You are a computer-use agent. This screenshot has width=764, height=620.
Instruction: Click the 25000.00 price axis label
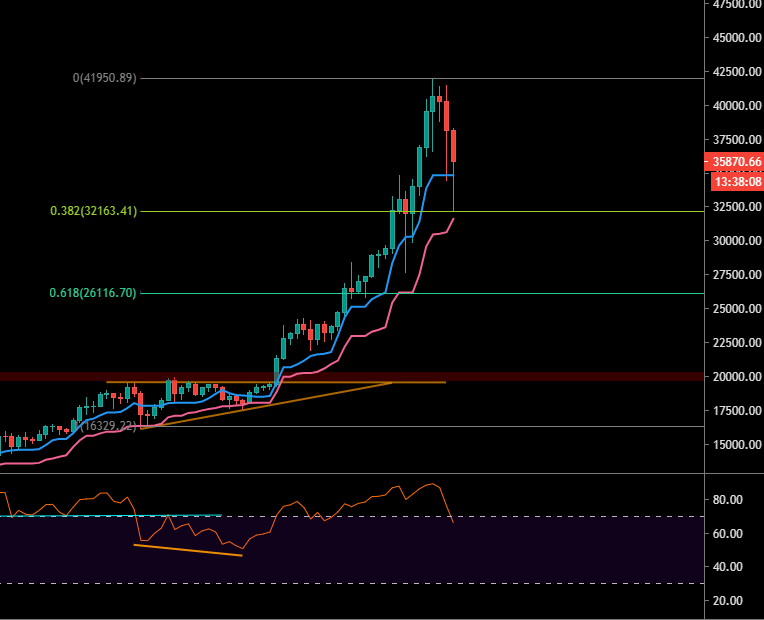click(x=737, y=309)
